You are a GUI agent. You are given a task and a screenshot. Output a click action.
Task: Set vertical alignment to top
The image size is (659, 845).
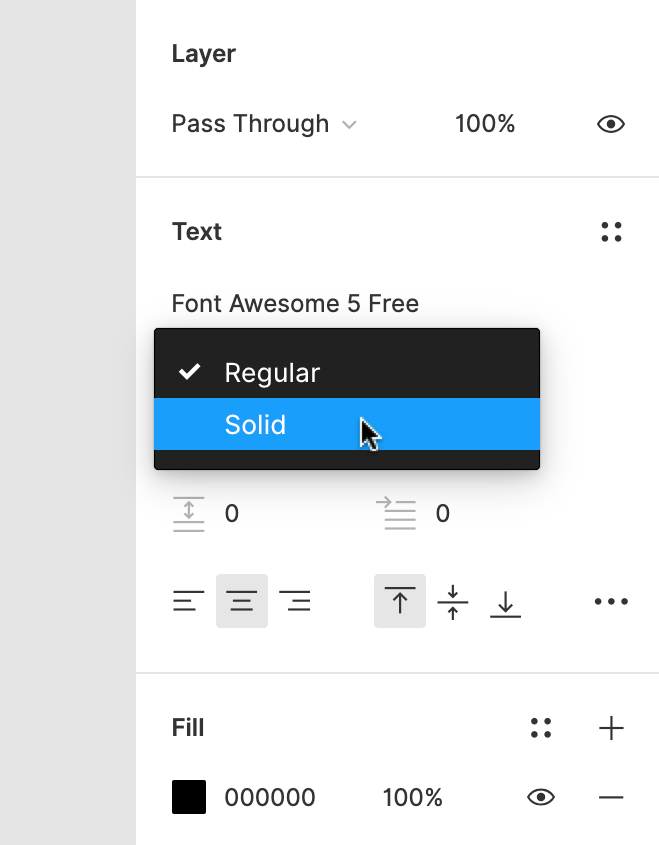point(399,601)
